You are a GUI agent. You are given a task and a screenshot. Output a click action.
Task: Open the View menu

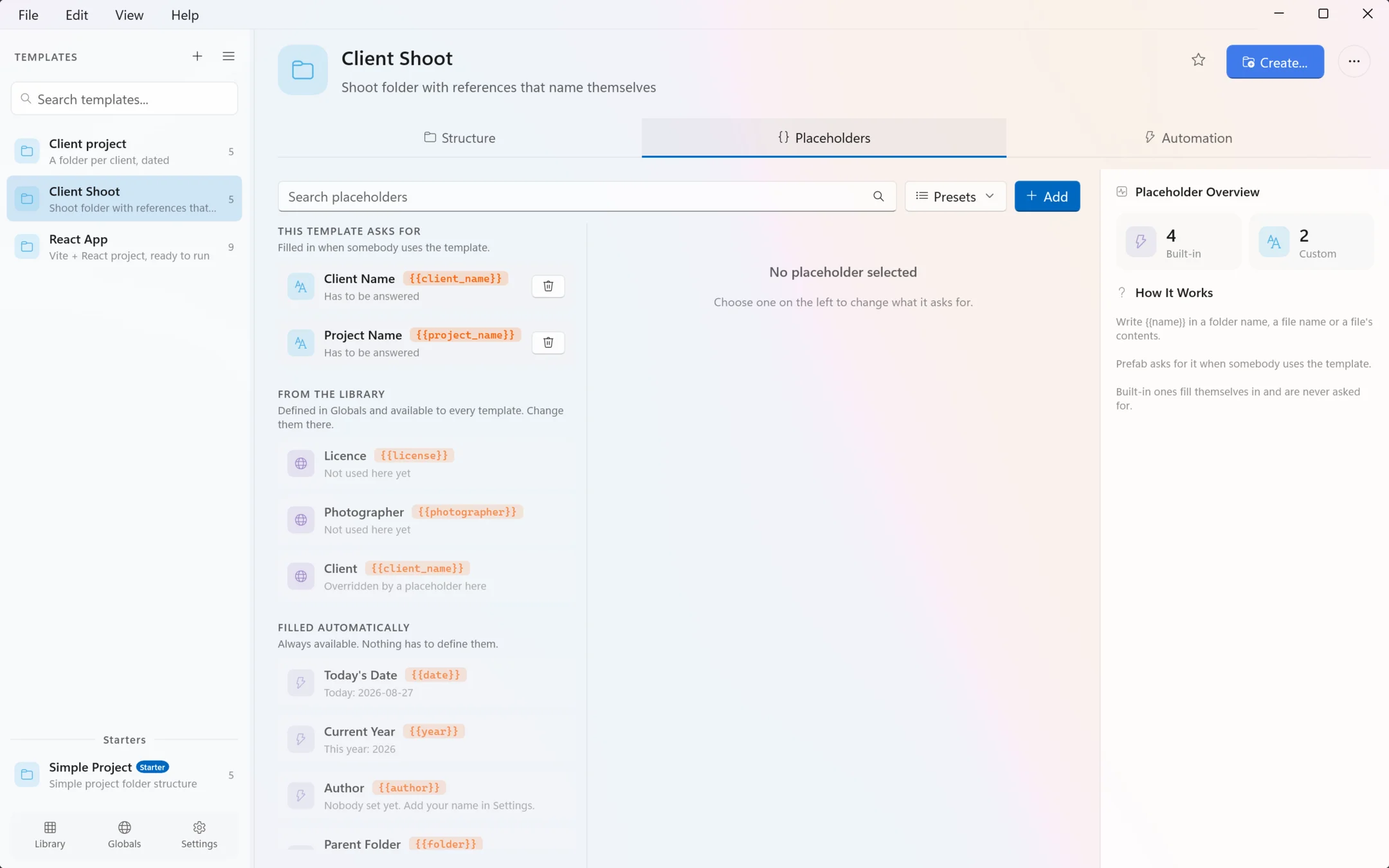click(x=129, y=15)
